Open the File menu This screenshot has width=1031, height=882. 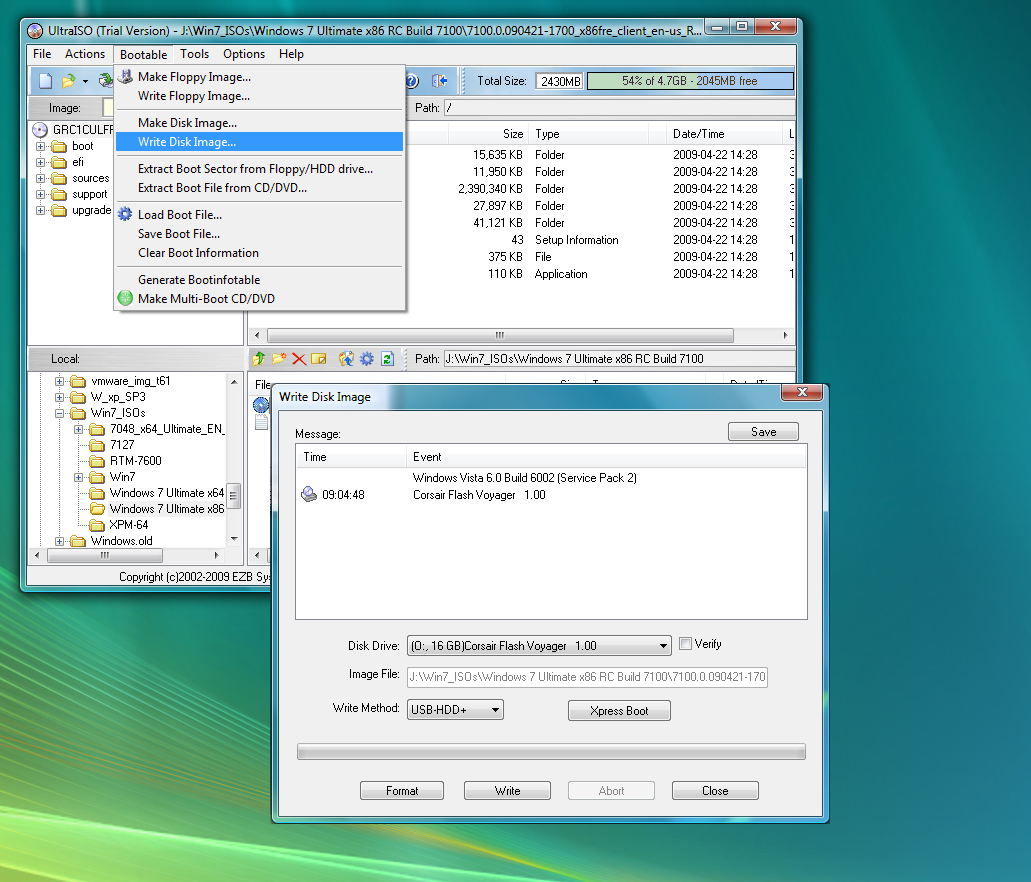42,54
